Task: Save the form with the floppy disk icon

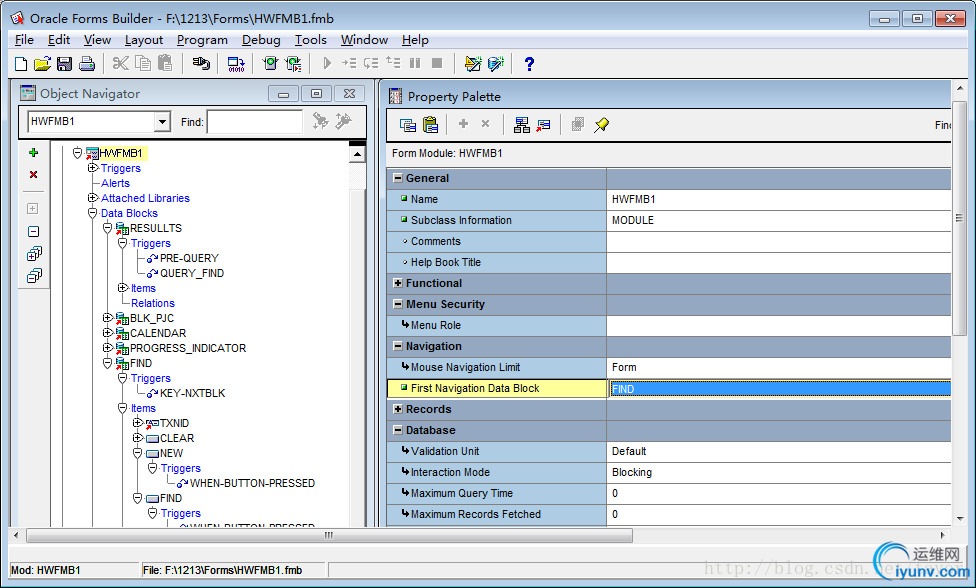Action: click(64, 63)
